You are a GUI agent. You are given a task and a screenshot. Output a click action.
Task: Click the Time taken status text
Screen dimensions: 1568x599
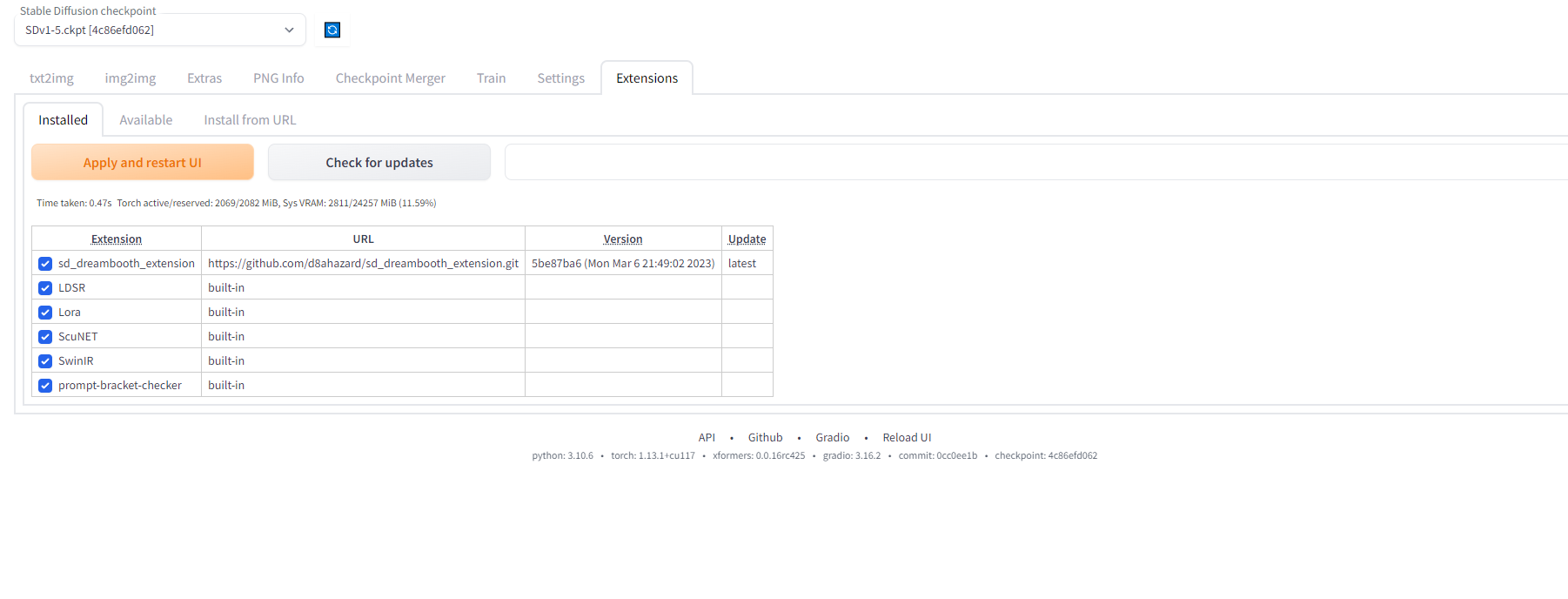(x=74, y=204)
